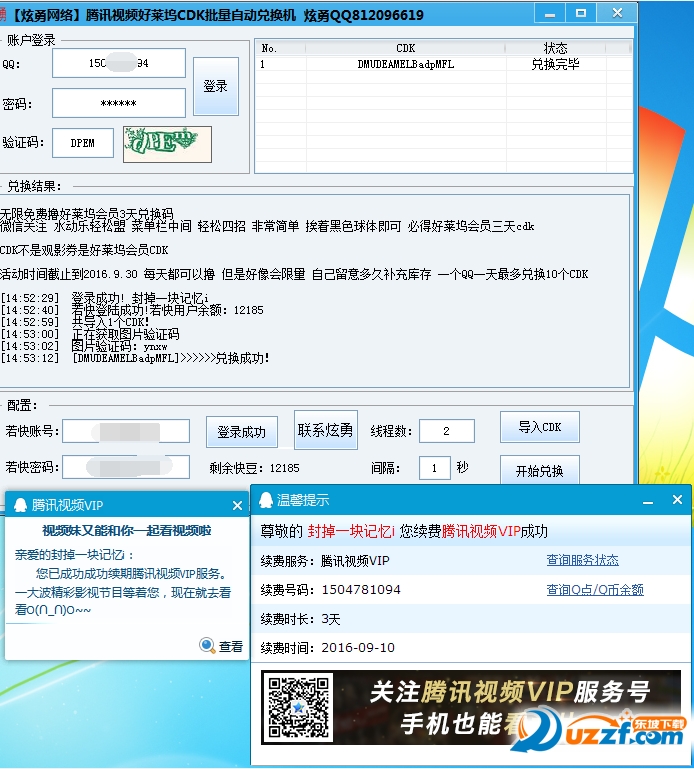The height and width of the screenshot is (769, 694).
Task: Click the 关注腾讯视频VIP服务号 banner text
Action: point(510,691)
